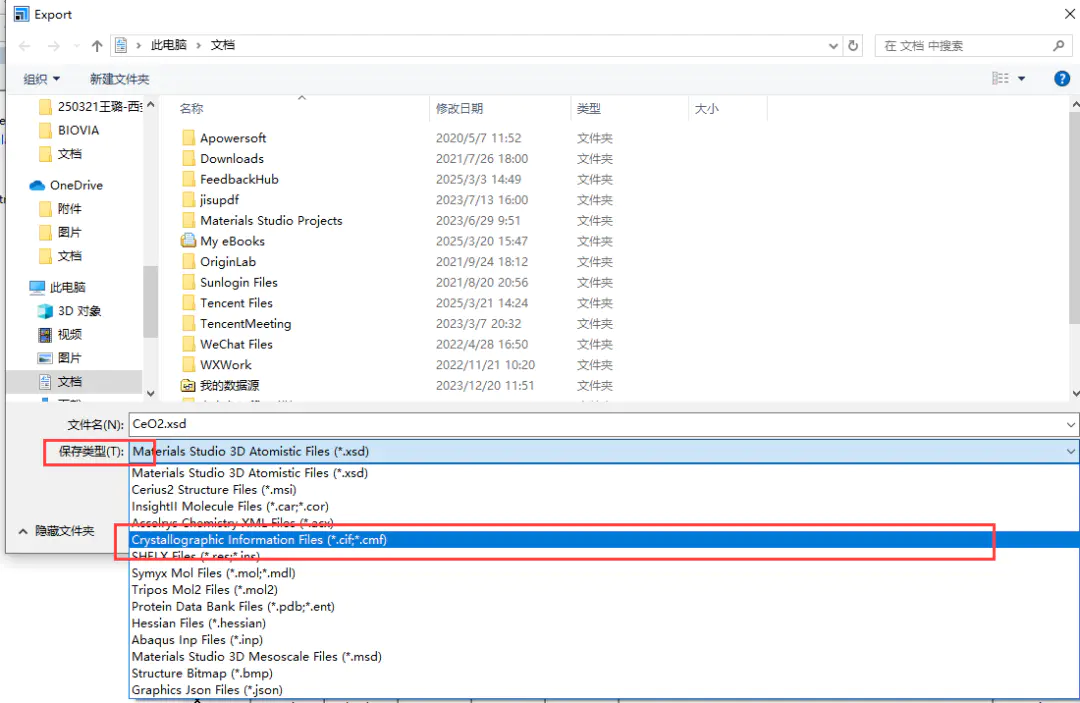Select the My eBooks folder icon

pos(188,241)
